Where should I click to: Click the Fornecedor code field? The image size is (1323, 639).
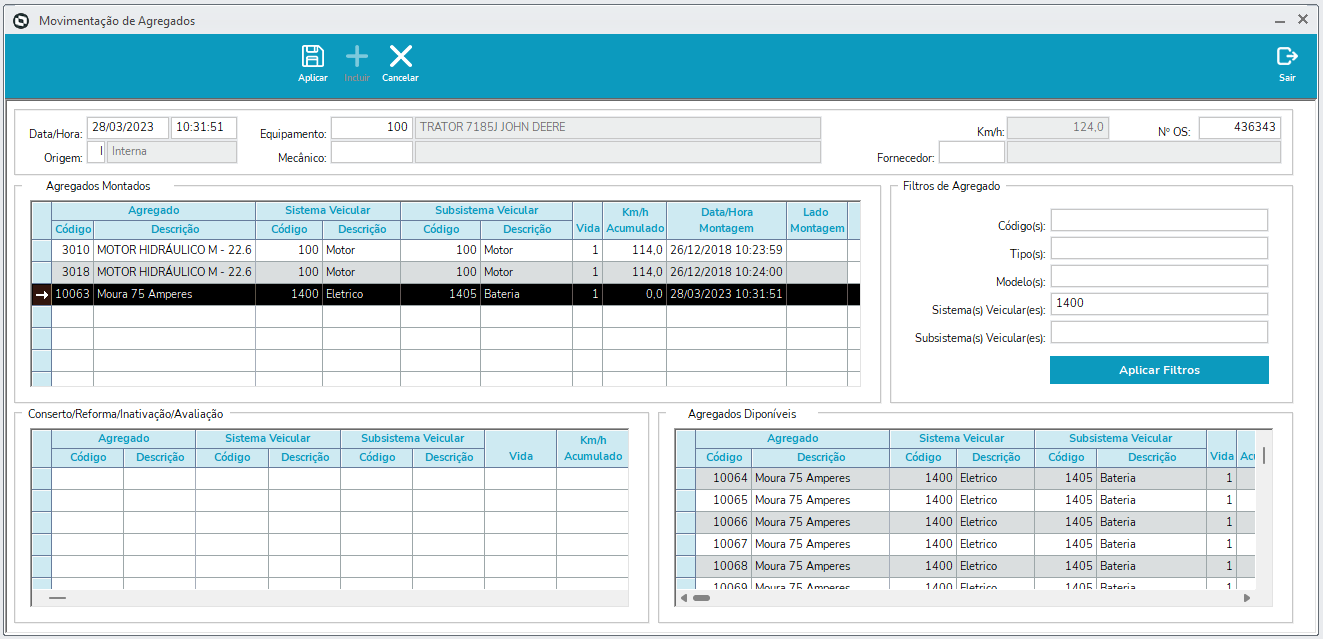tap(971, 152)
